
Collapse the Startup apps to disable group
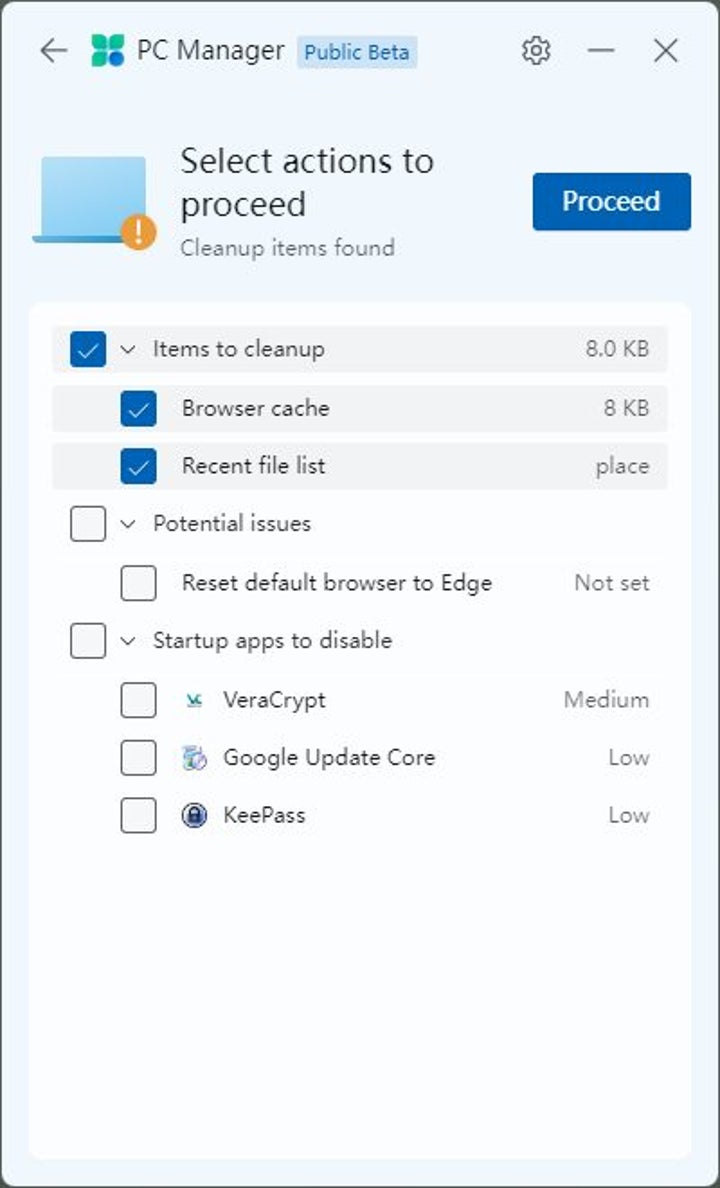[x=127, y=641]
